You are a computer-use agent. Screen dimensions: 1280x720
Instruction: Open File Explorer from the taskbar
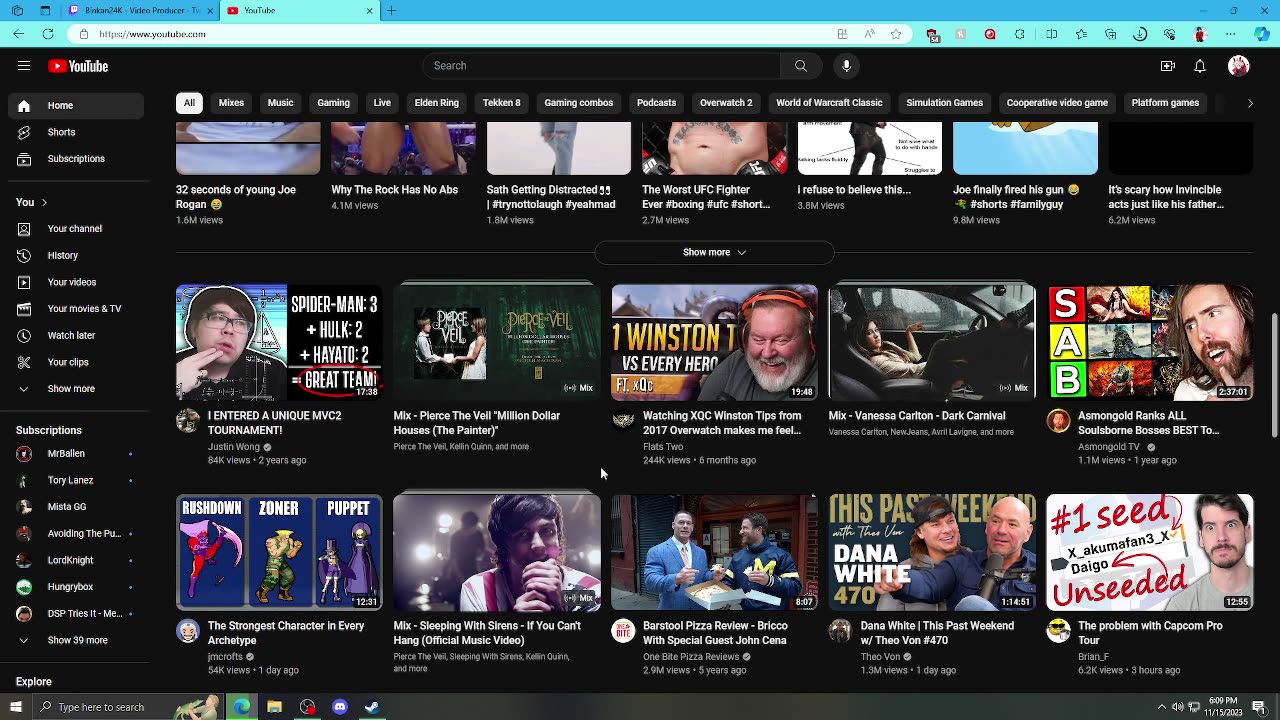(x=274, y=707)
